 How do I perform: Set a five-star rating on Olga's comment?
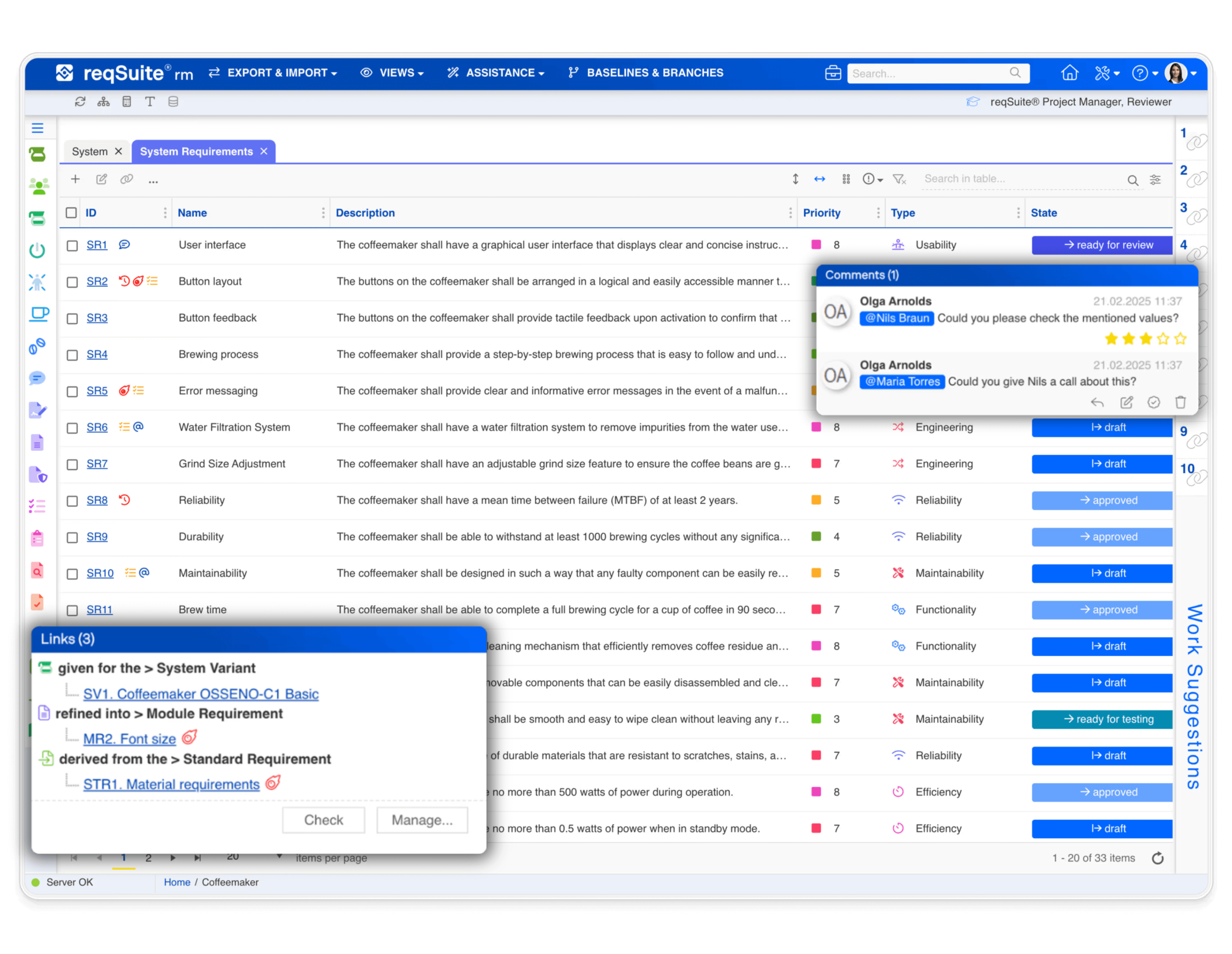click(1180, 339)
